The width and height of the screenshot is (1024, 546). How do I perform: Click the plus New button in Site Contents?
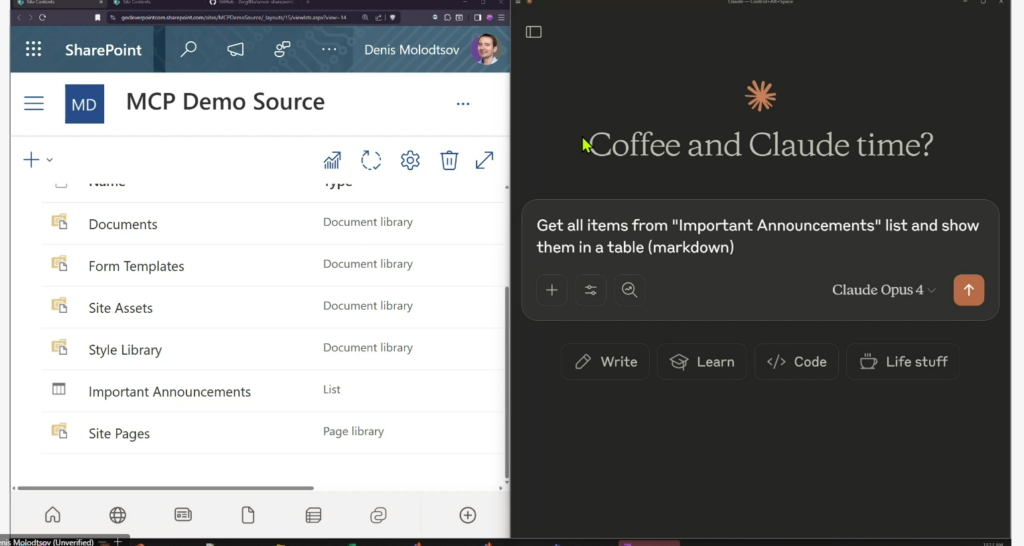[x=31, y=159]
